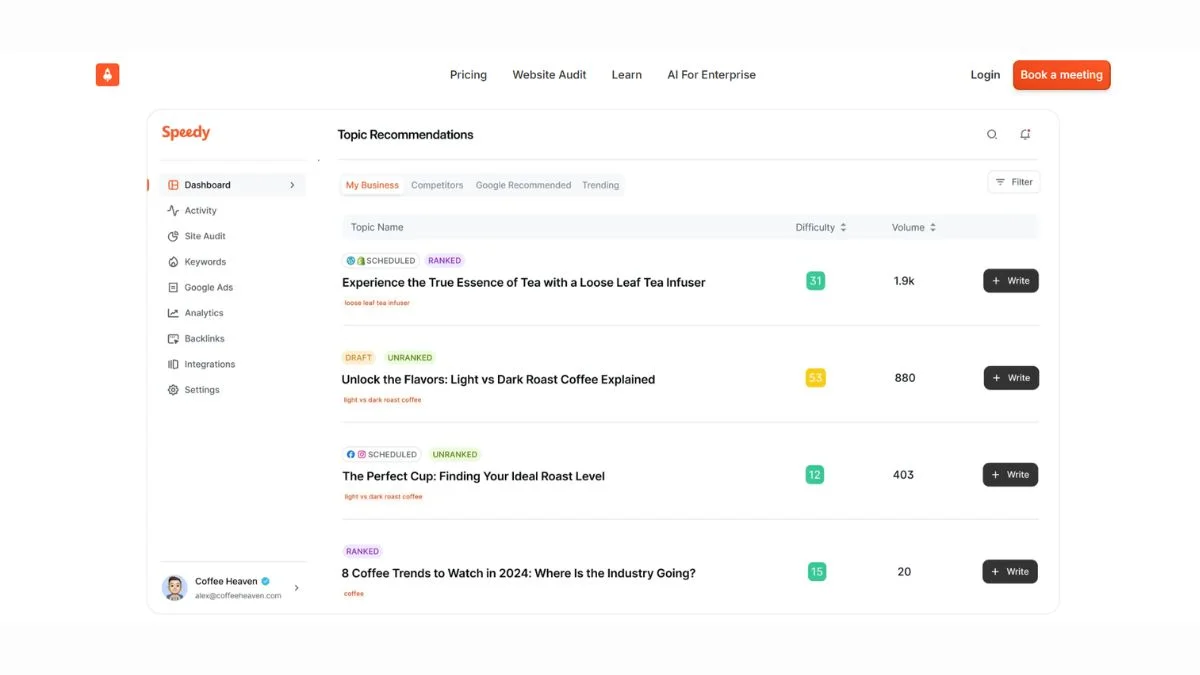Open the Filter dropdown button
The height and width of the screenshot is (675, 1200).
[x=1014, y=182]
